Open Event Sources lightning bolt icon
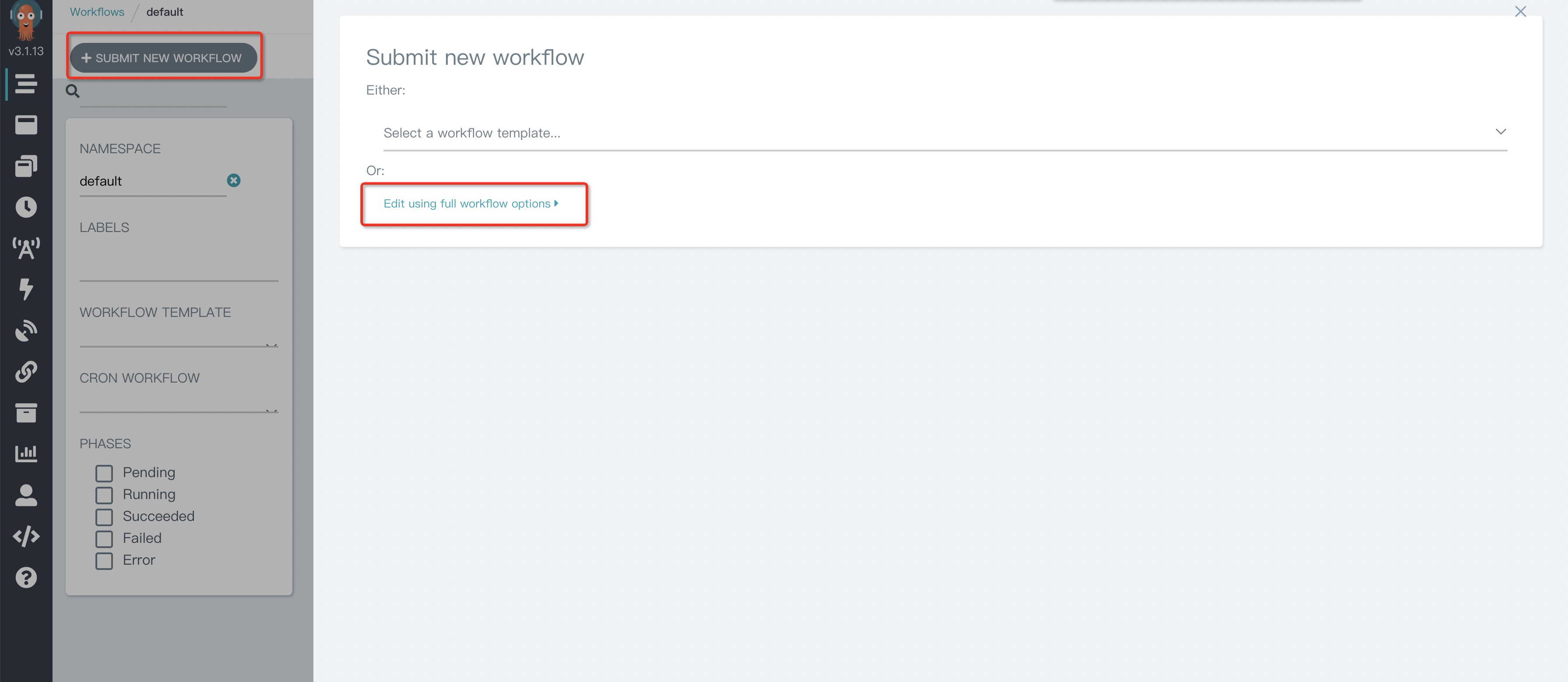 25,288
